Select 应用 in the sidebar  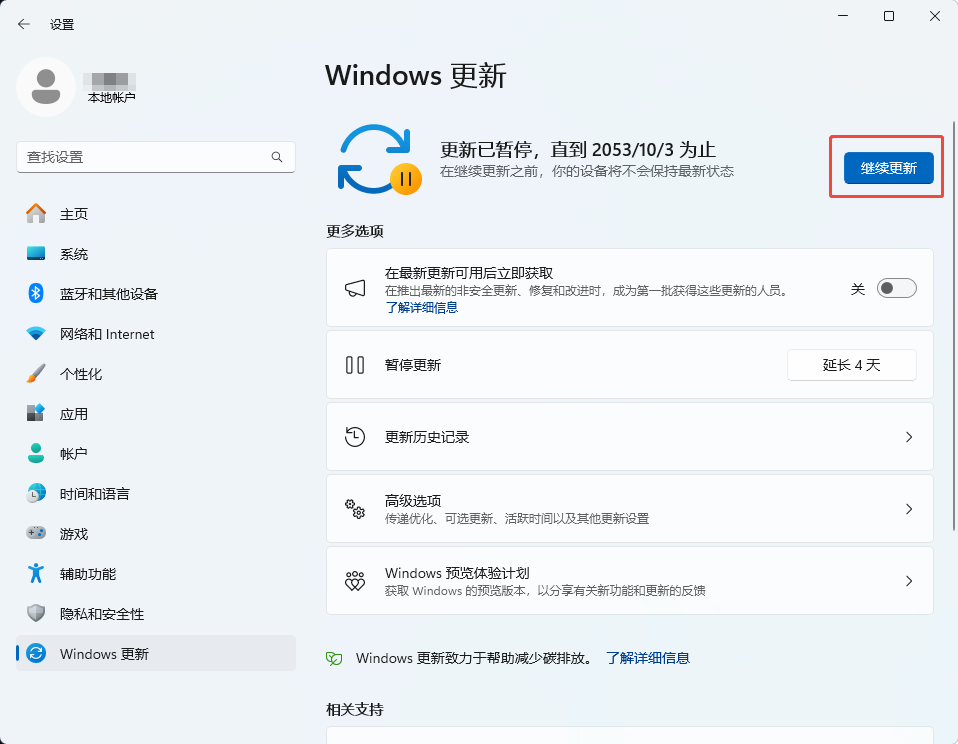[x=156, y=414]
